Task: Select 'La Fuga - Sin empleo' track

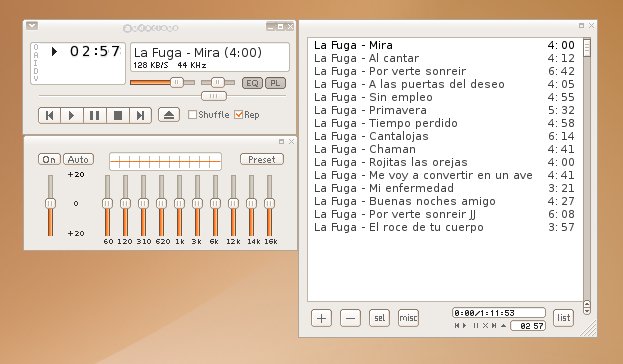Action: [x=444, y=97]
